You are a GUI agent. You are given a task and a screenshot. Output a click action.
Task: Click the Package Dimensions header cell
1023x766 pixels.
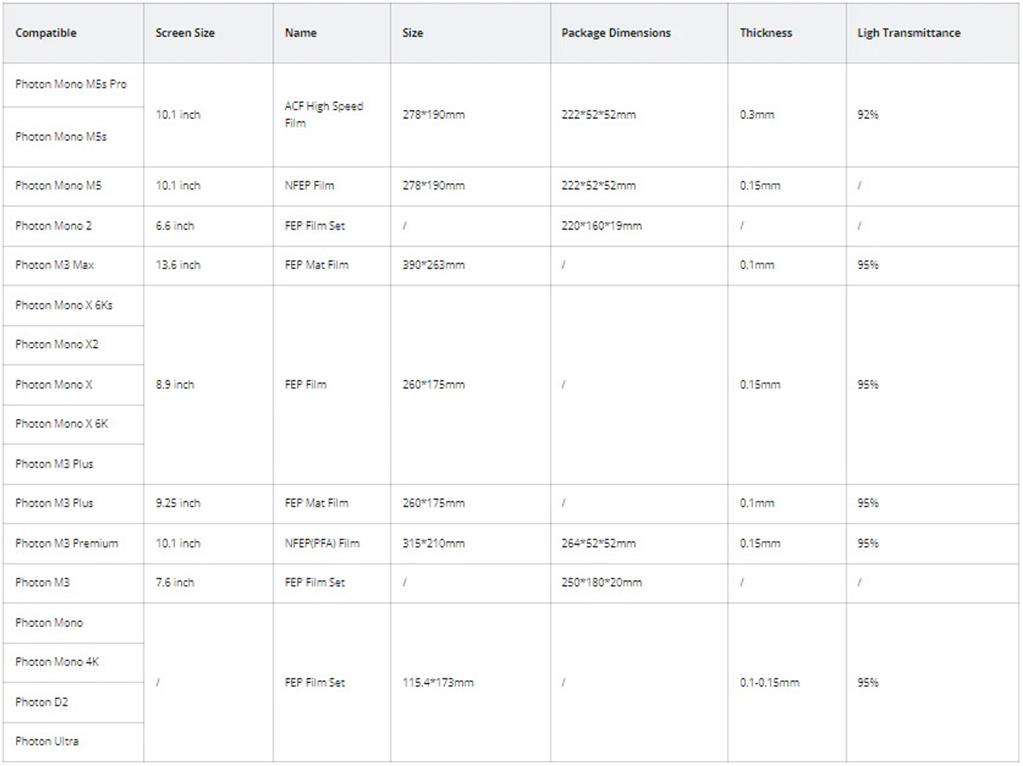(x=639, y=33)
